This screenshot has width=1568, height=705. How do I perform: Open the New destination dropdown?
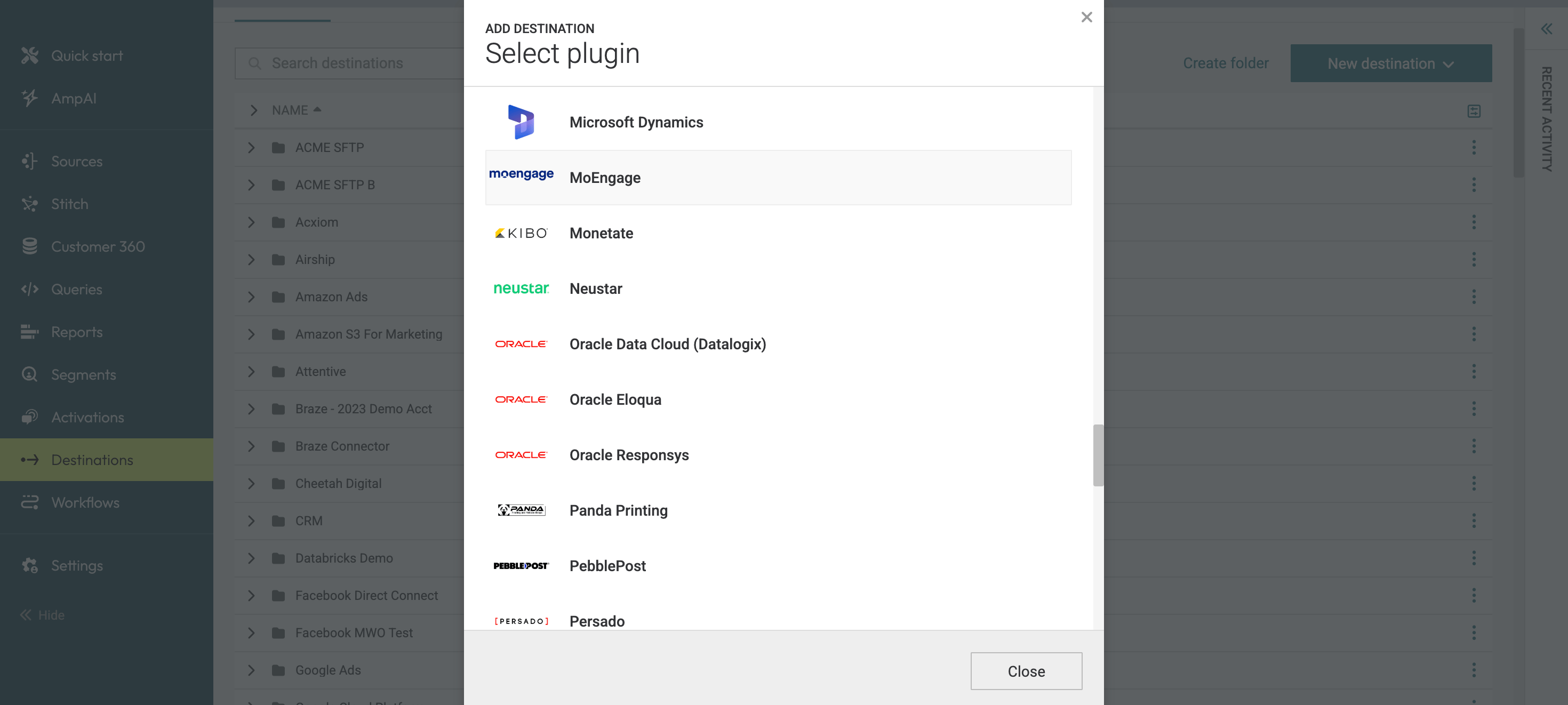coord(1391,63)
